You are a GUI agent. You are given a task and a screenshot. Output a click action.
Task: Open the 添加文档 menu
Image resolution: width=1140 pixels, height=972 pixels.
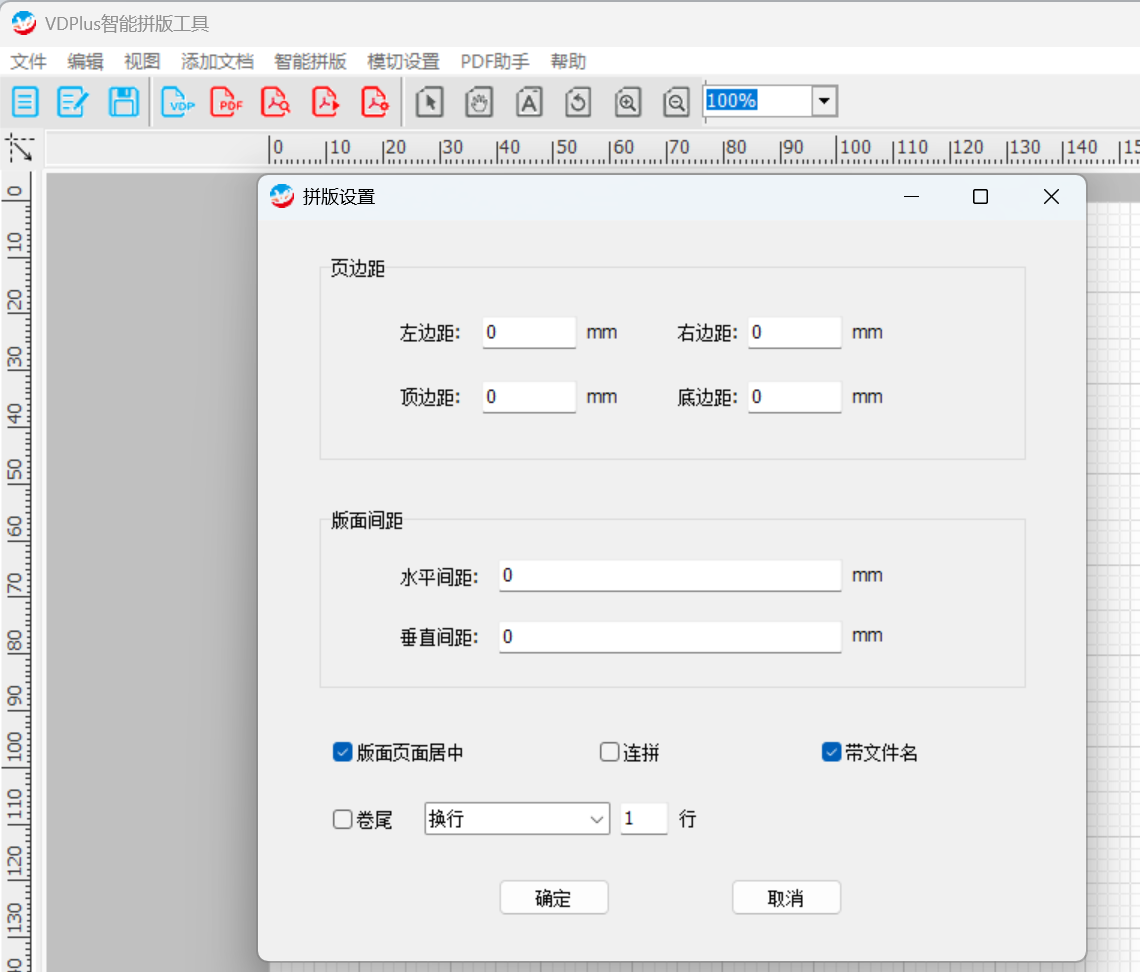pyautogui.click(x=217, y=62)
